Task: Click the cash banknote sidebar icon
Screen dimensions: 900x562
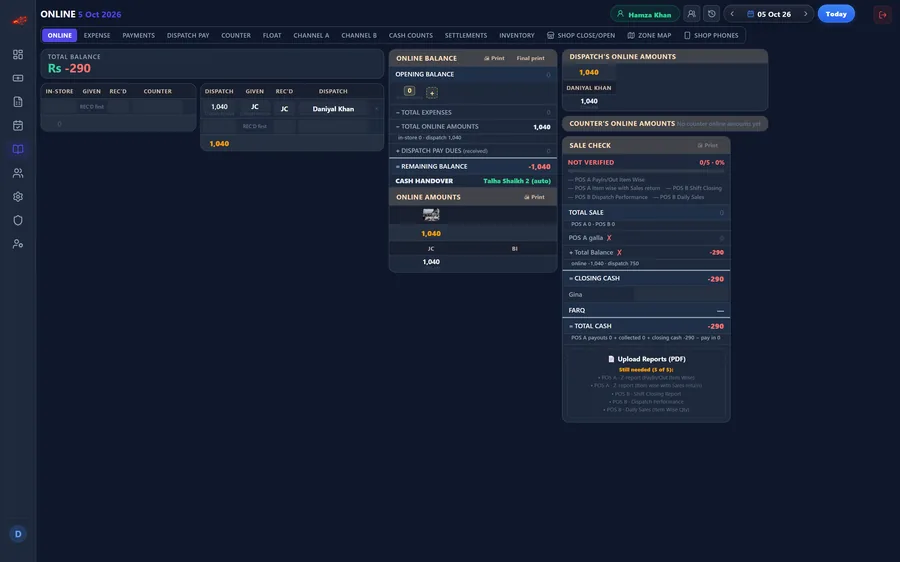Action: [18, 78]
